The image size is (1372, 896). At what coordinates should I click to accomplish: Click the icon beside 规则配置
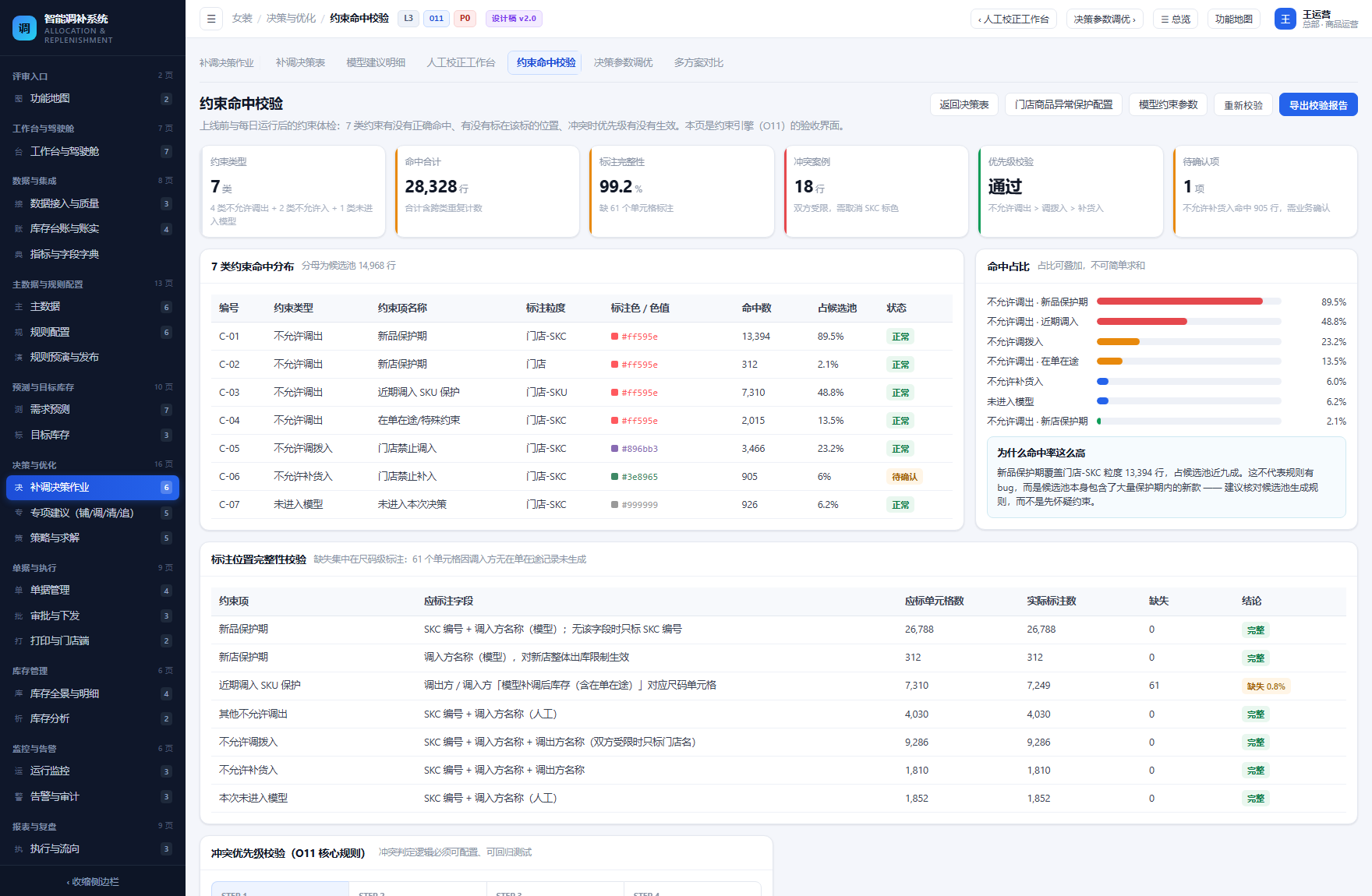19,333
